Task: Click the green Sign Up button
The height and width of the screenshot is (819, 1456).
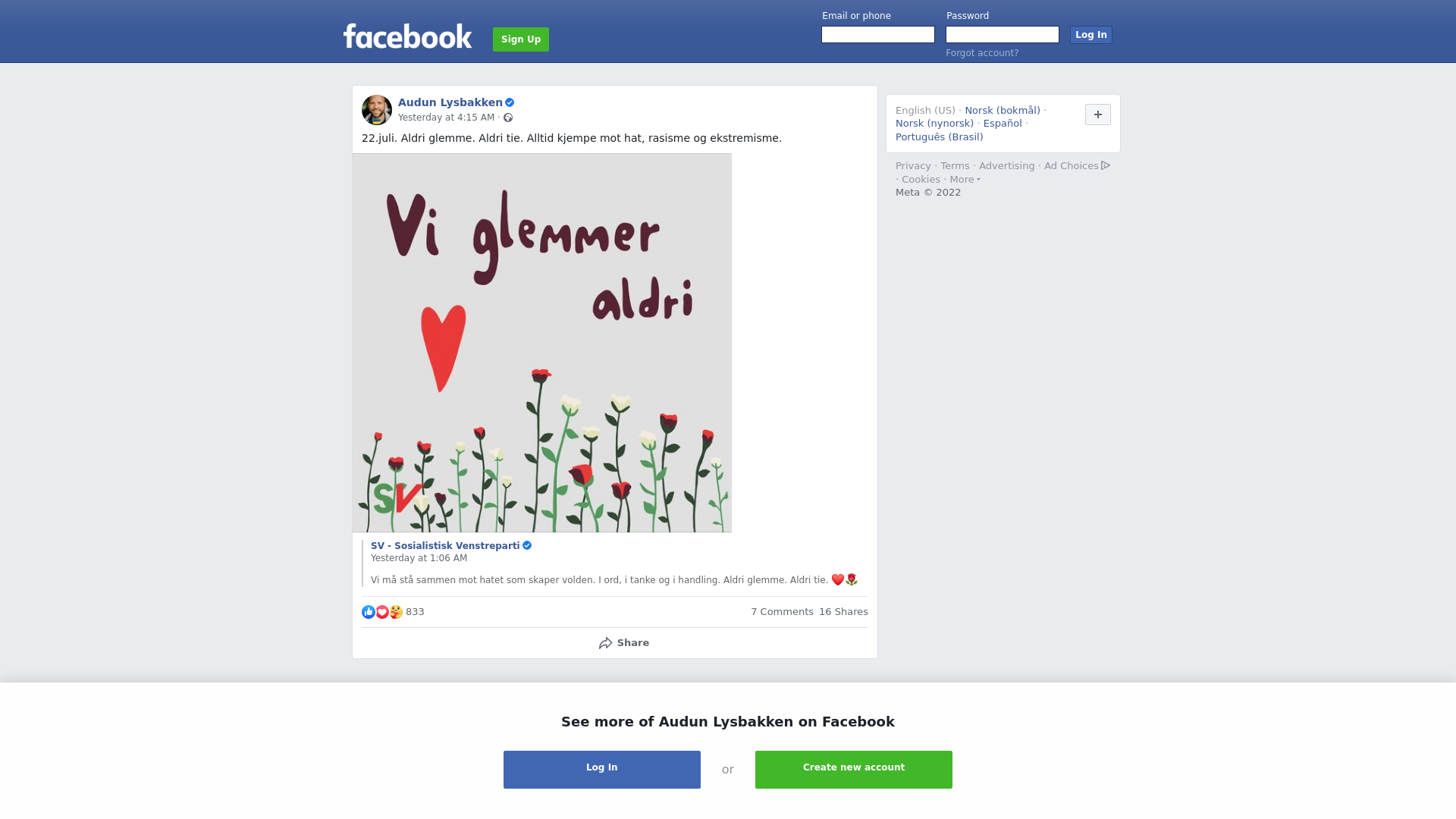Action: pos(521,39)
